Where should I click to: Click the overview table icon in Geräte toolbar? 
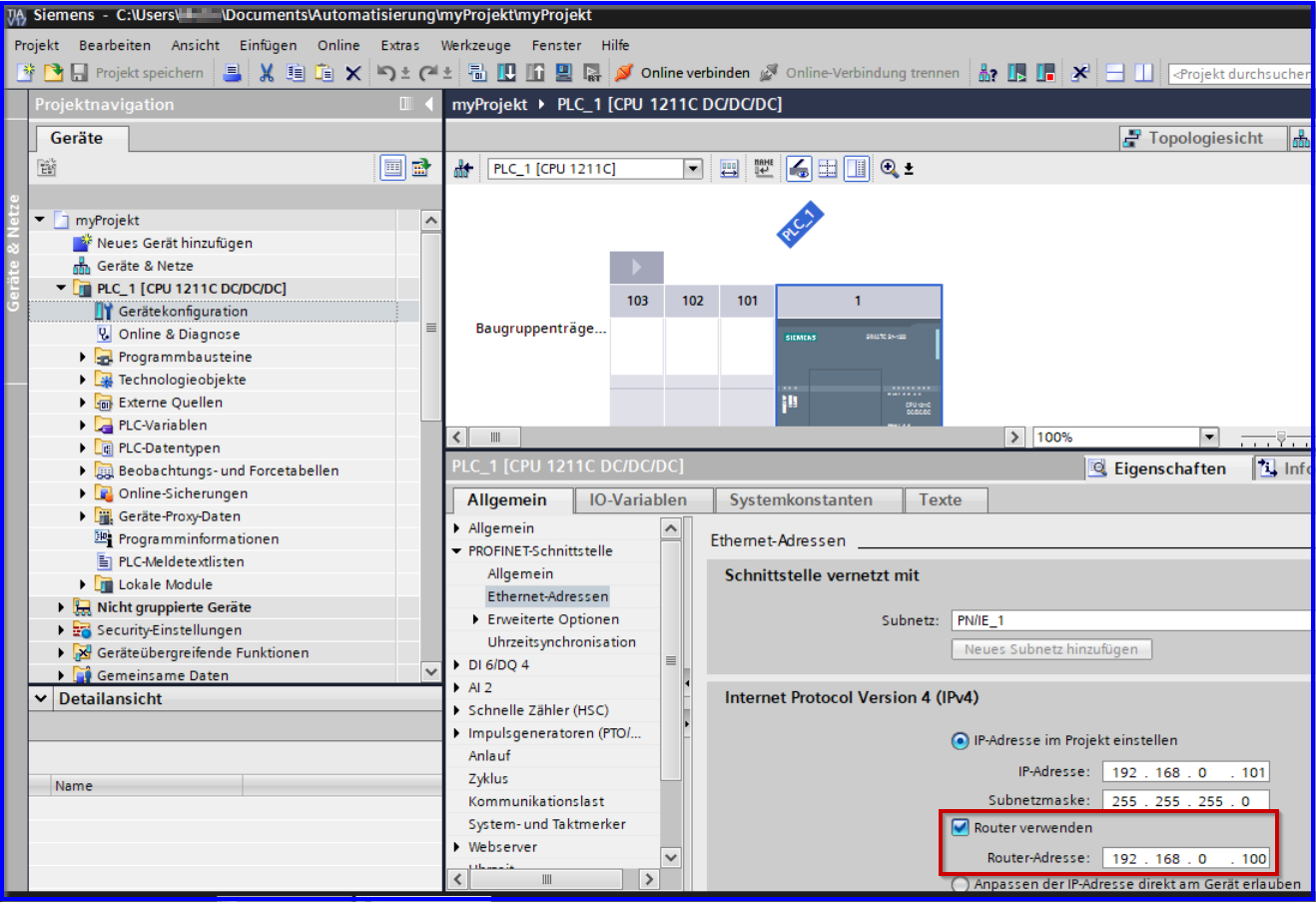[x=392, y=168]
